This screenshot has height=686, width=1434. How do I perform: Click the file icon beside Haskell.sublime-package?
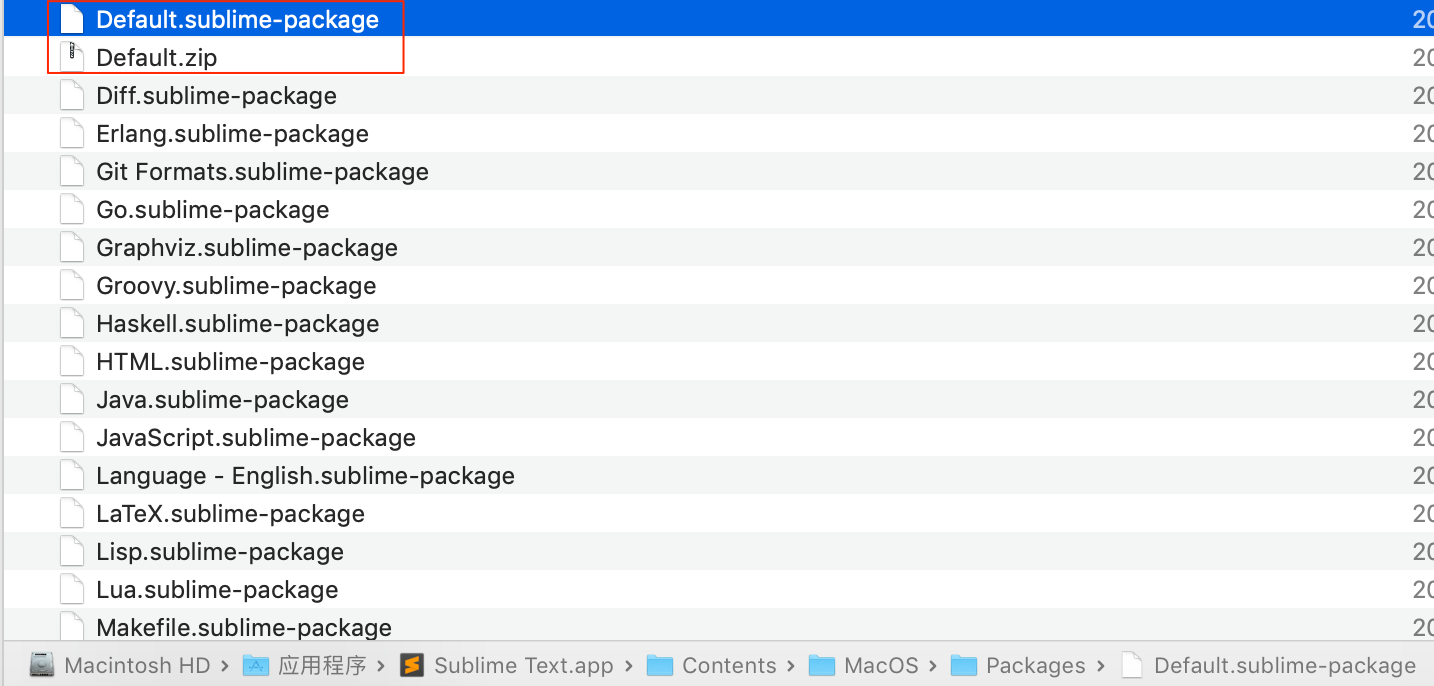pyautogui.click(x=72, y=323)
